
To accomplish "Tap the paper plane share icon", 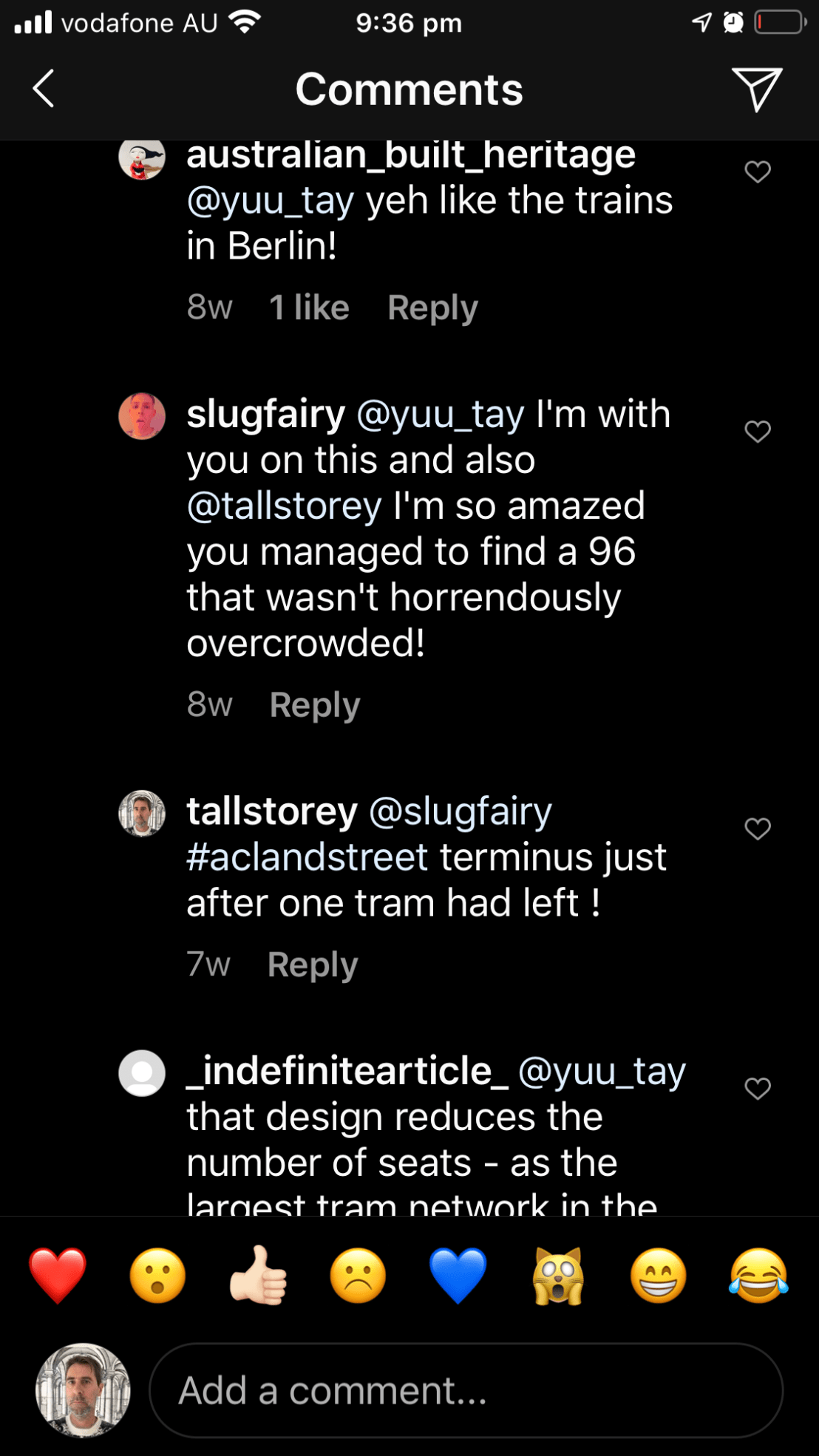I will (756, 89).
